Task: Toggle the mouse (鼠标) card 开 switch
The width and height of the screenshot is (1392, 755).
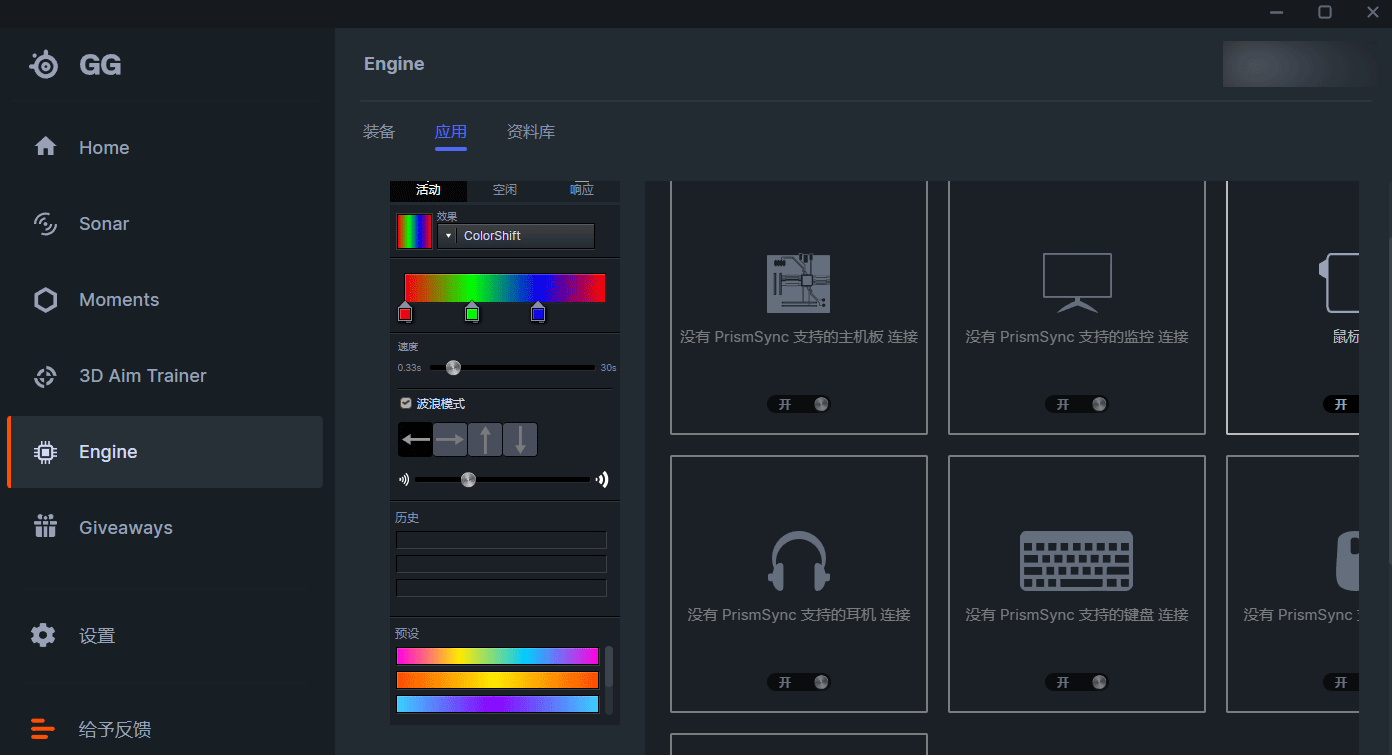Action: (x=1341, y=404)
